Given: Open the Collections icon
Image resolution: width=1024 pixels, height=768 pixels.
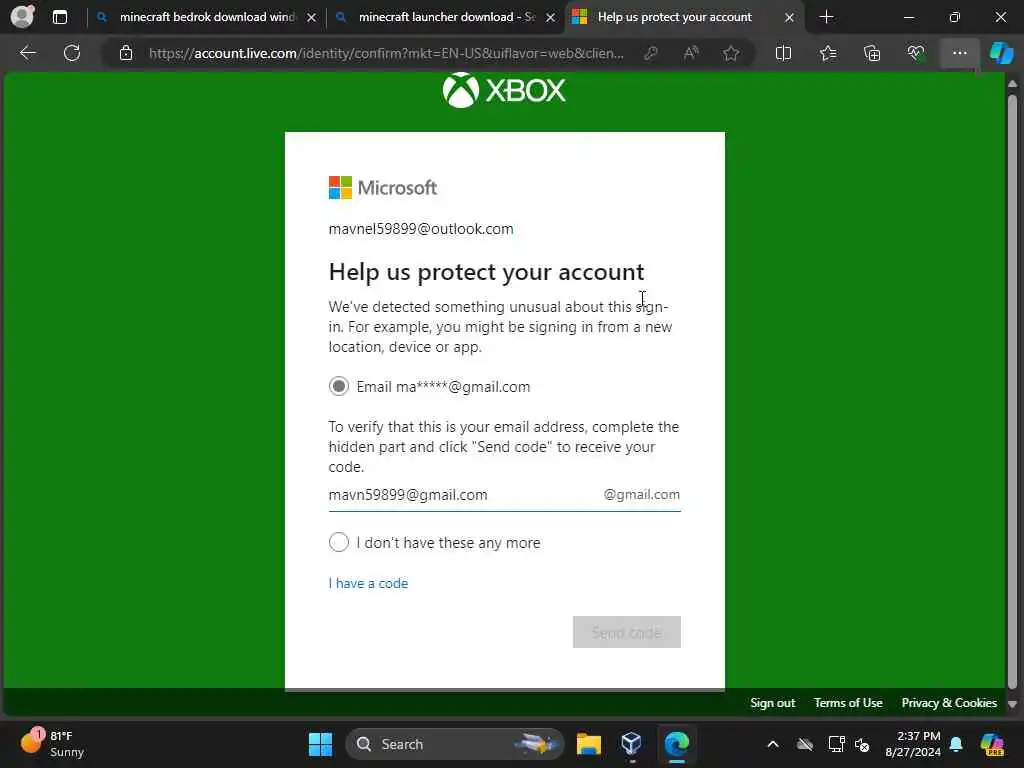Looking at the screenshot, I should point(872,53).
